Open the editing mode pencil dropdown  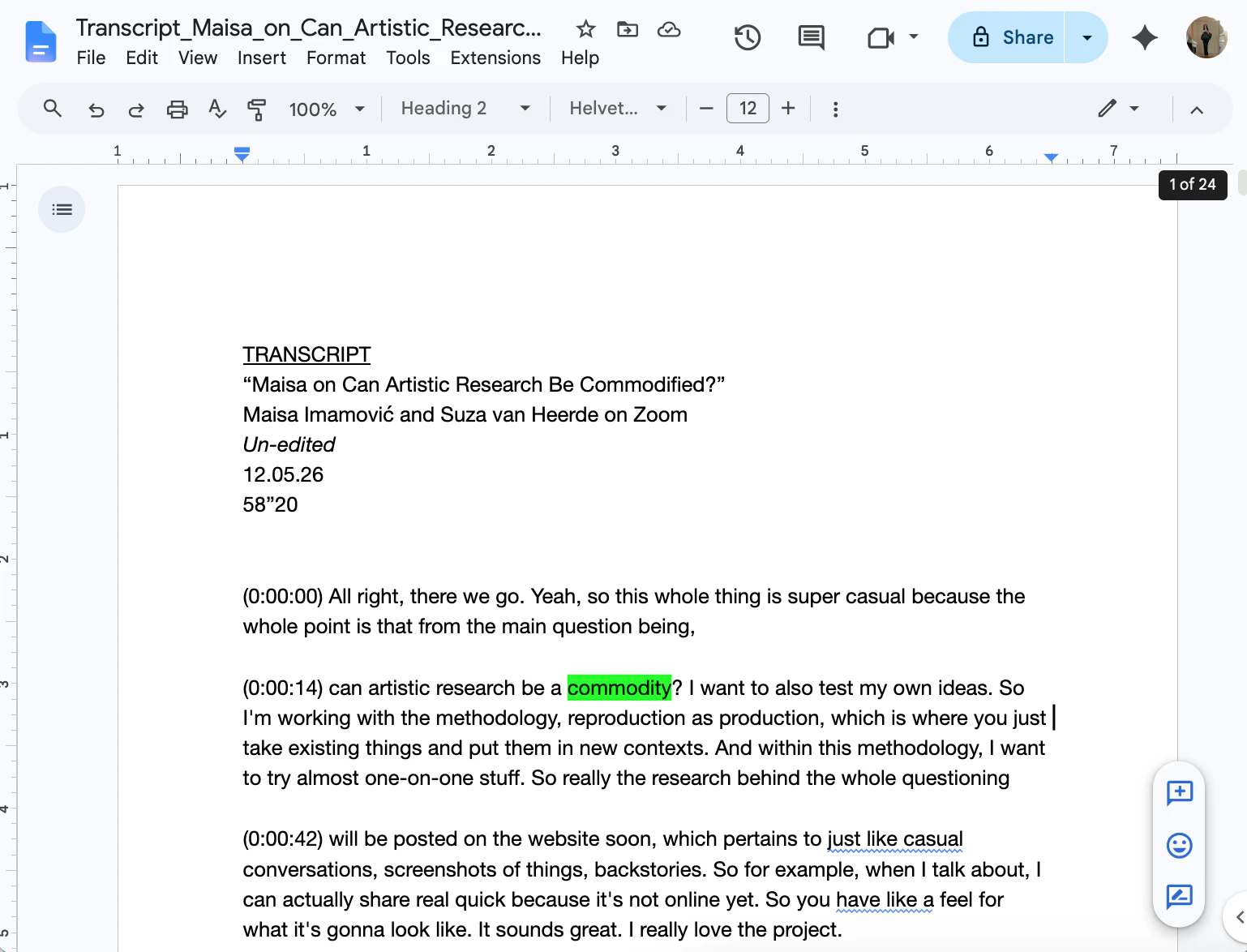coord(1119,109)
